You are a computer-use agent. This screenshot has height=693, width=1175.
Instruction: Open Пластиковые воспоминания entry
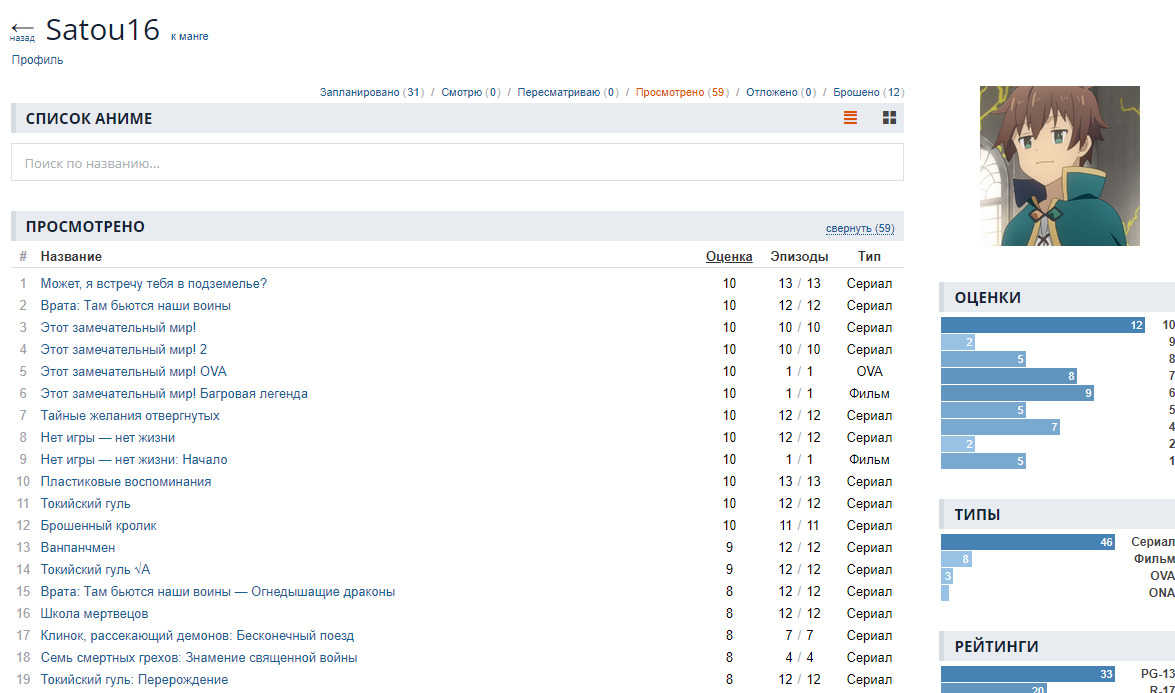click(x=125, y=482)
